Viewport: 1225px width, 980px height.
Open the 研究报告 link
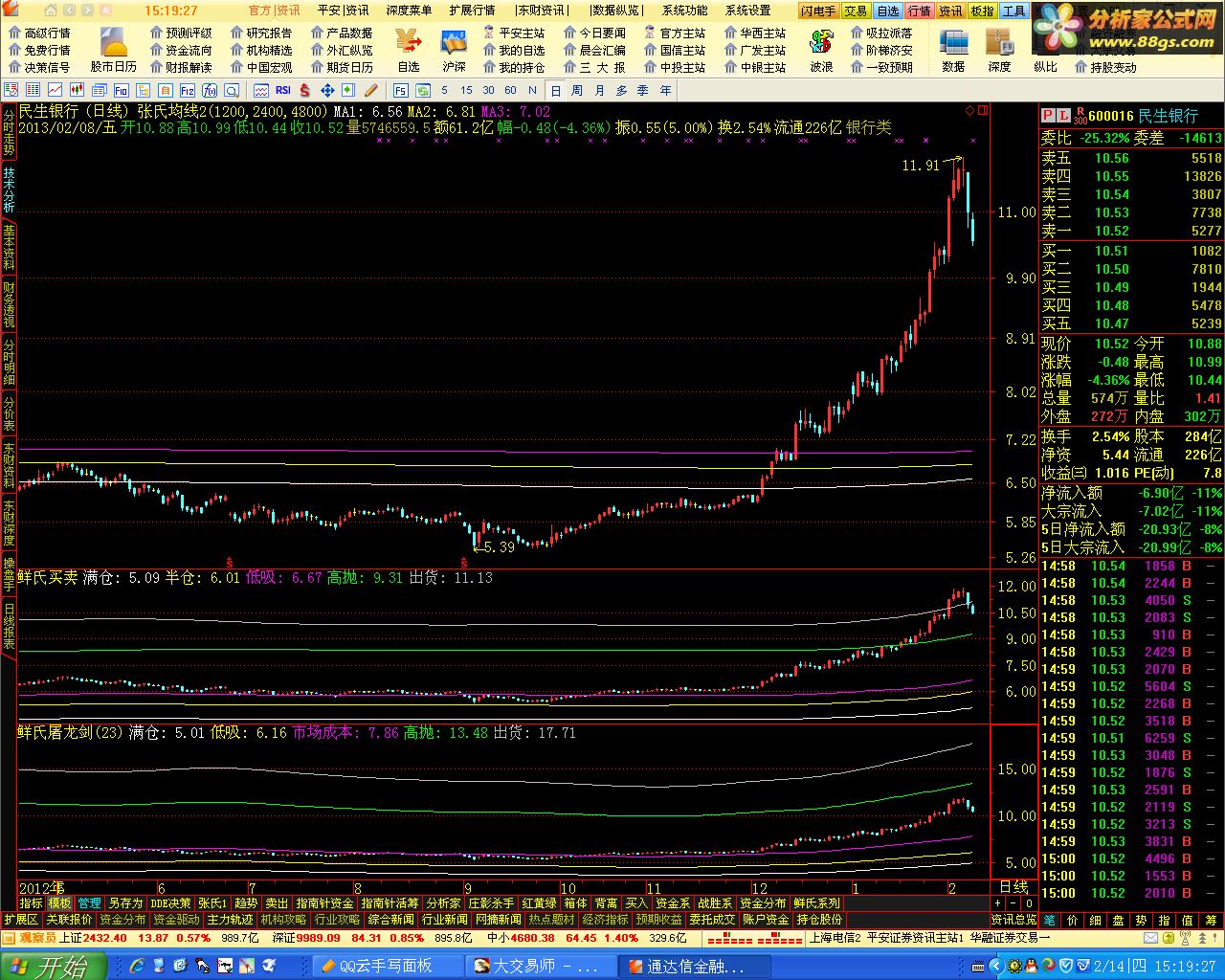(261, 33)
